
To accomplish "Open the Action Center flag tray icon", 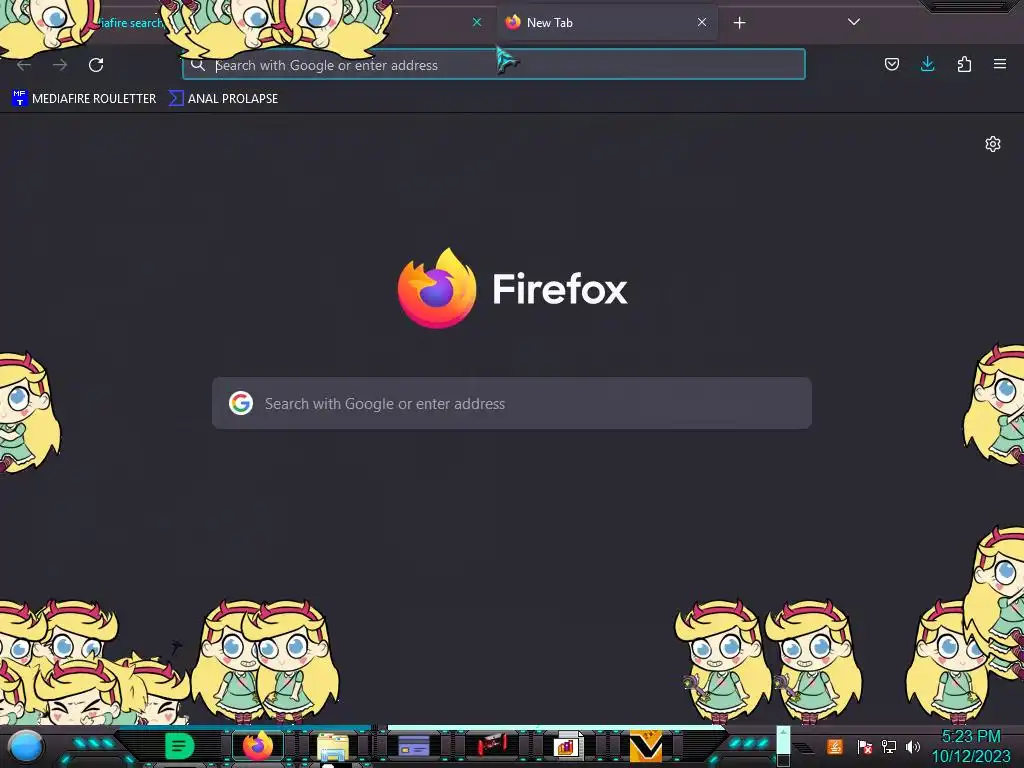I will 864,746.
